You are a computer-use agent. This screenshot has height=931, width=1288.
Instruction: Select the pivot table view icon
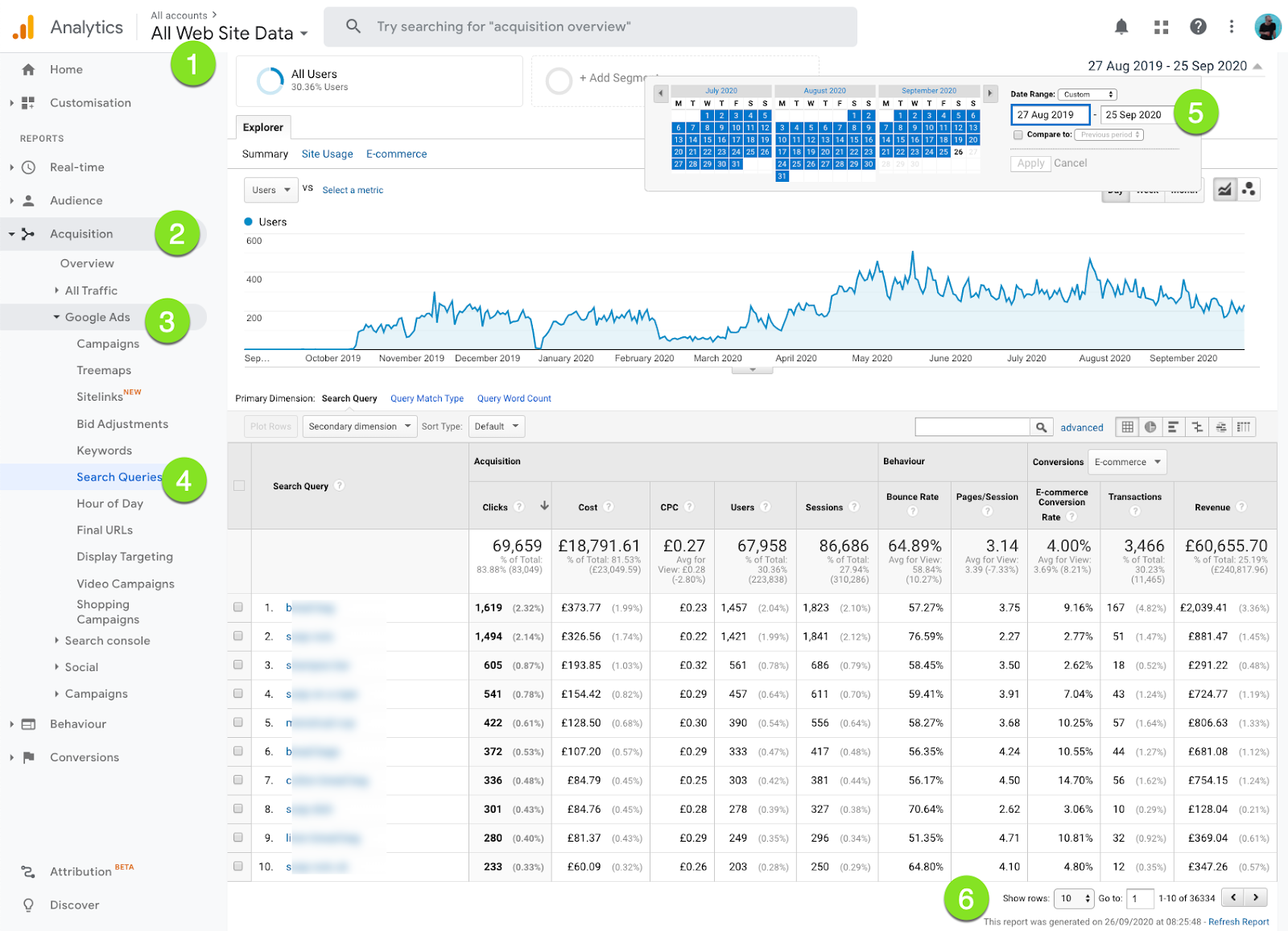(x=1244, y=426)
